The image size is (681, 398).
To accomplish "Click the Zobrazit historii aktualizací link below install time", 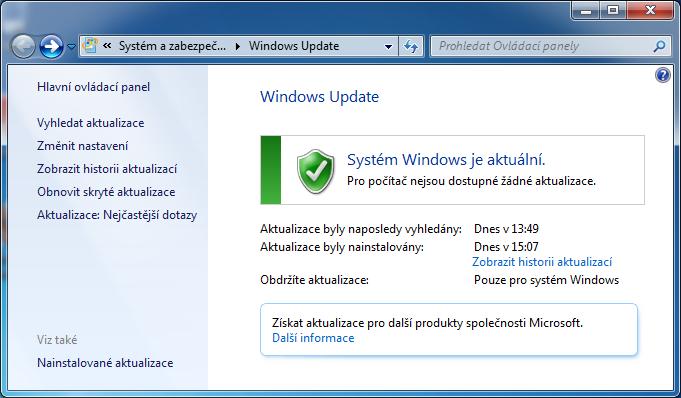I will point(542,262).
